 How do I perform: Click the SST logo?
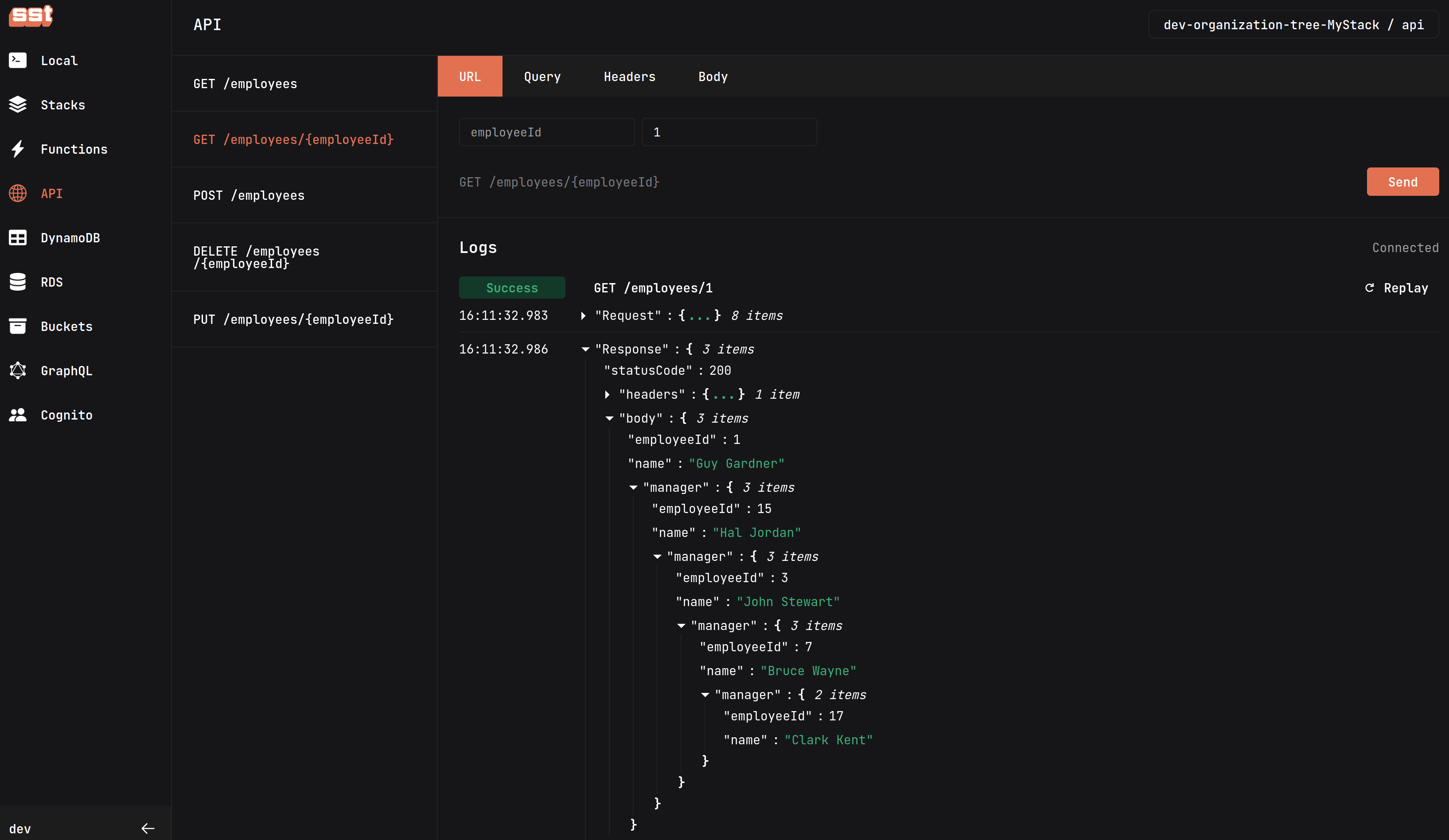pos(31,16)
